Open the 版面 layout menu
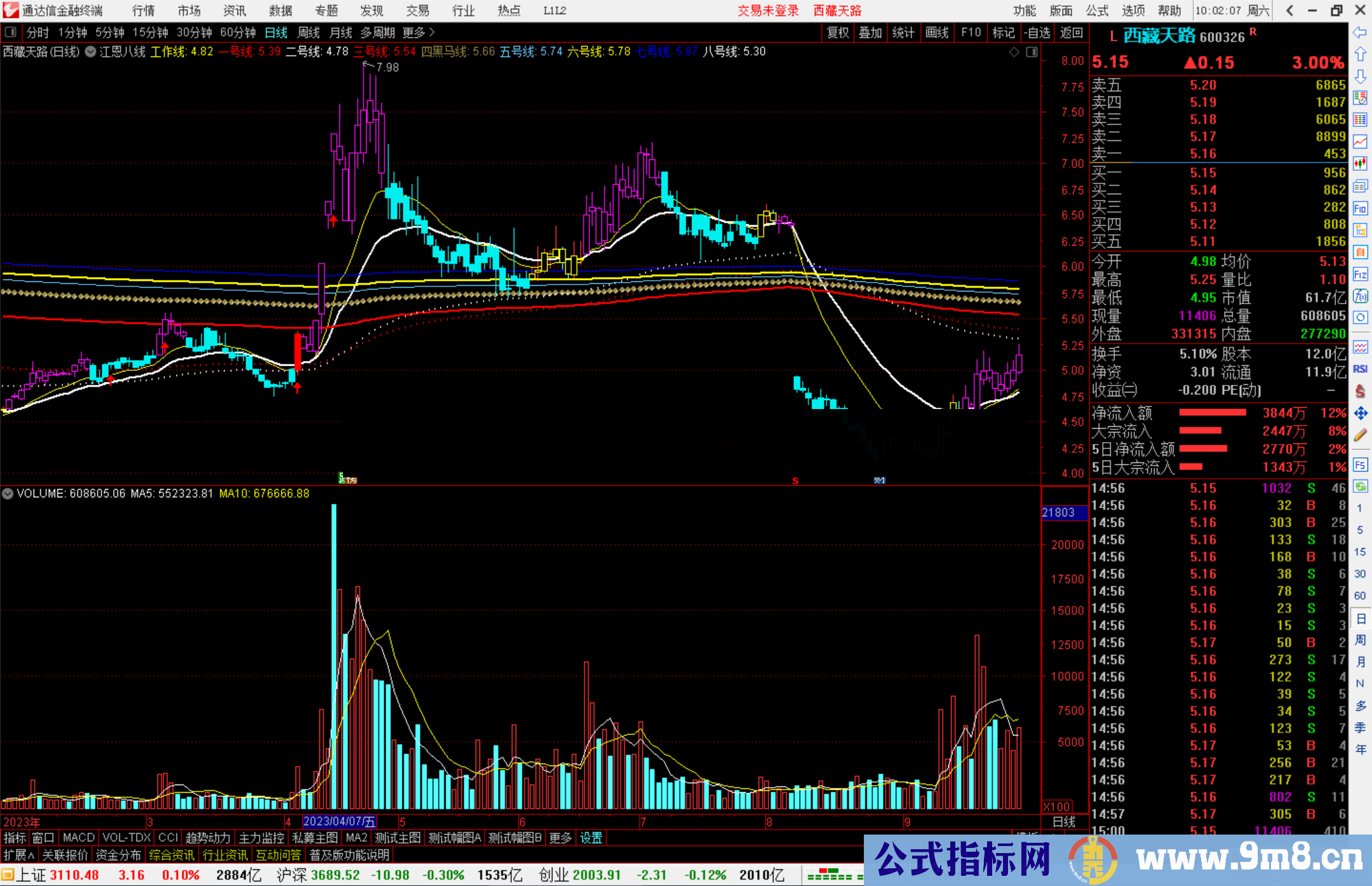Screen dimensions: 1372x886 [1061, 10]
